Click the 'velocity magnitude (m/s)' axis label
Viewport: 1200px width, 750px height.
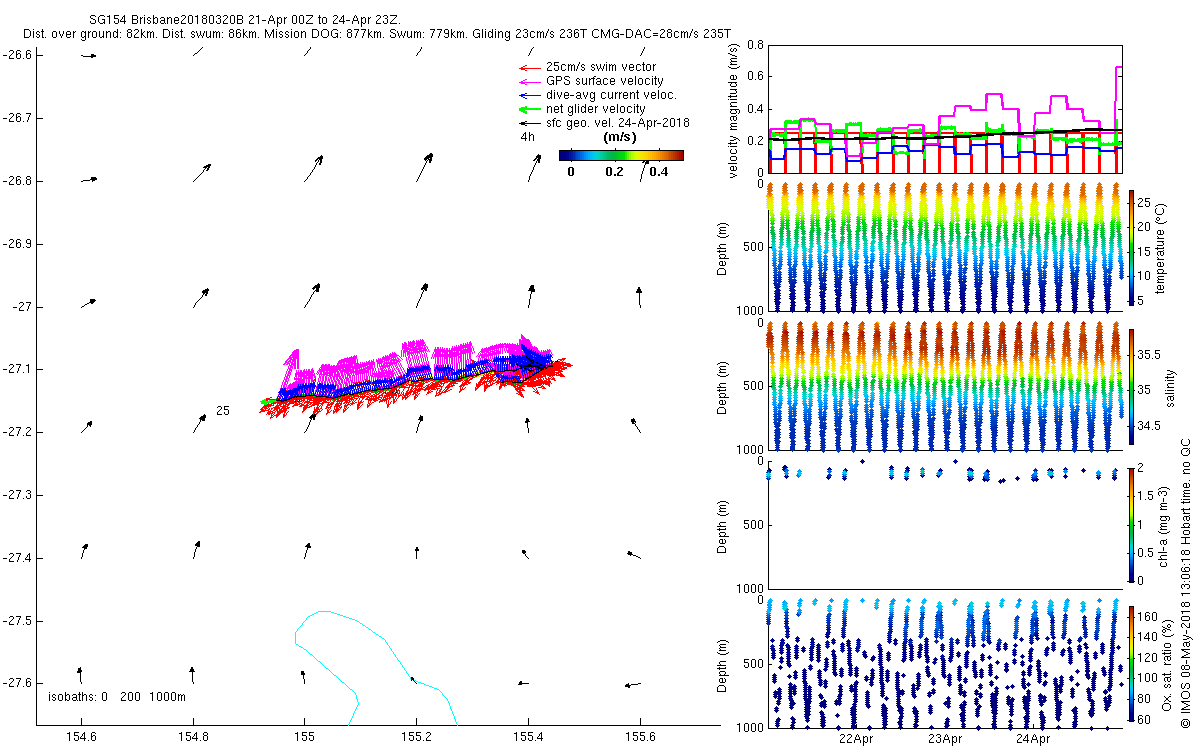pos(735,109)
